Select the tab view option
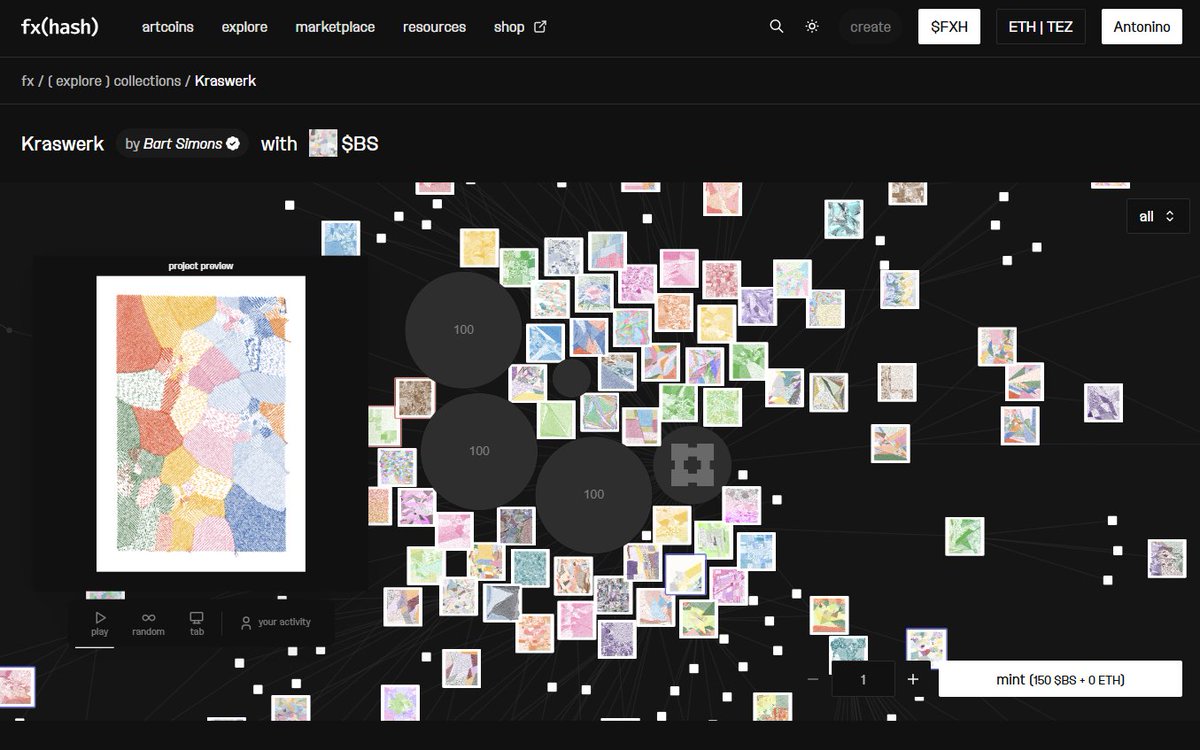 (197, 624)
